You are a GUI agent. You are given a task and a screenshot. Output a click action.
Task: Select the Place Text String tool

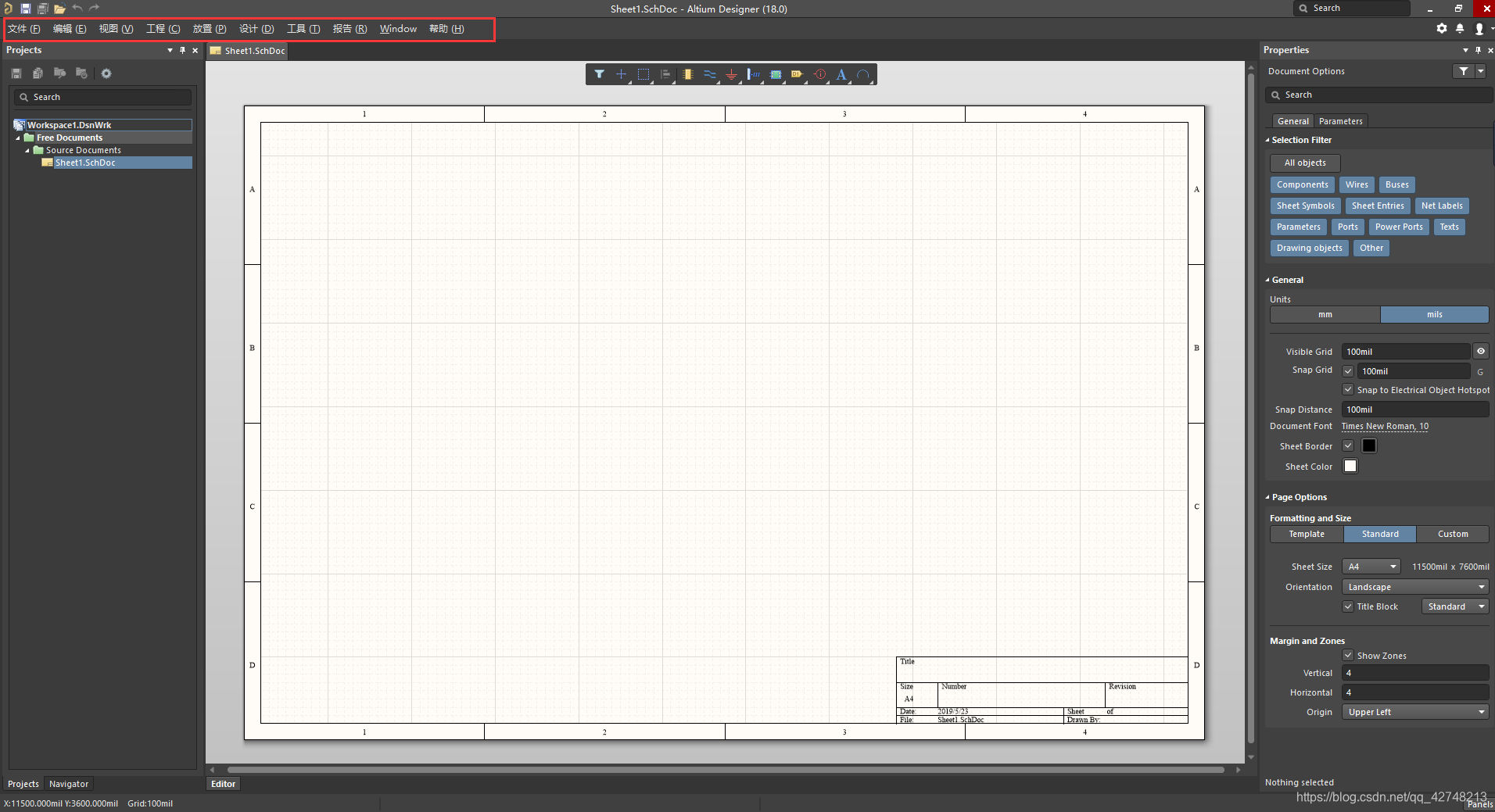coord(841,74)
